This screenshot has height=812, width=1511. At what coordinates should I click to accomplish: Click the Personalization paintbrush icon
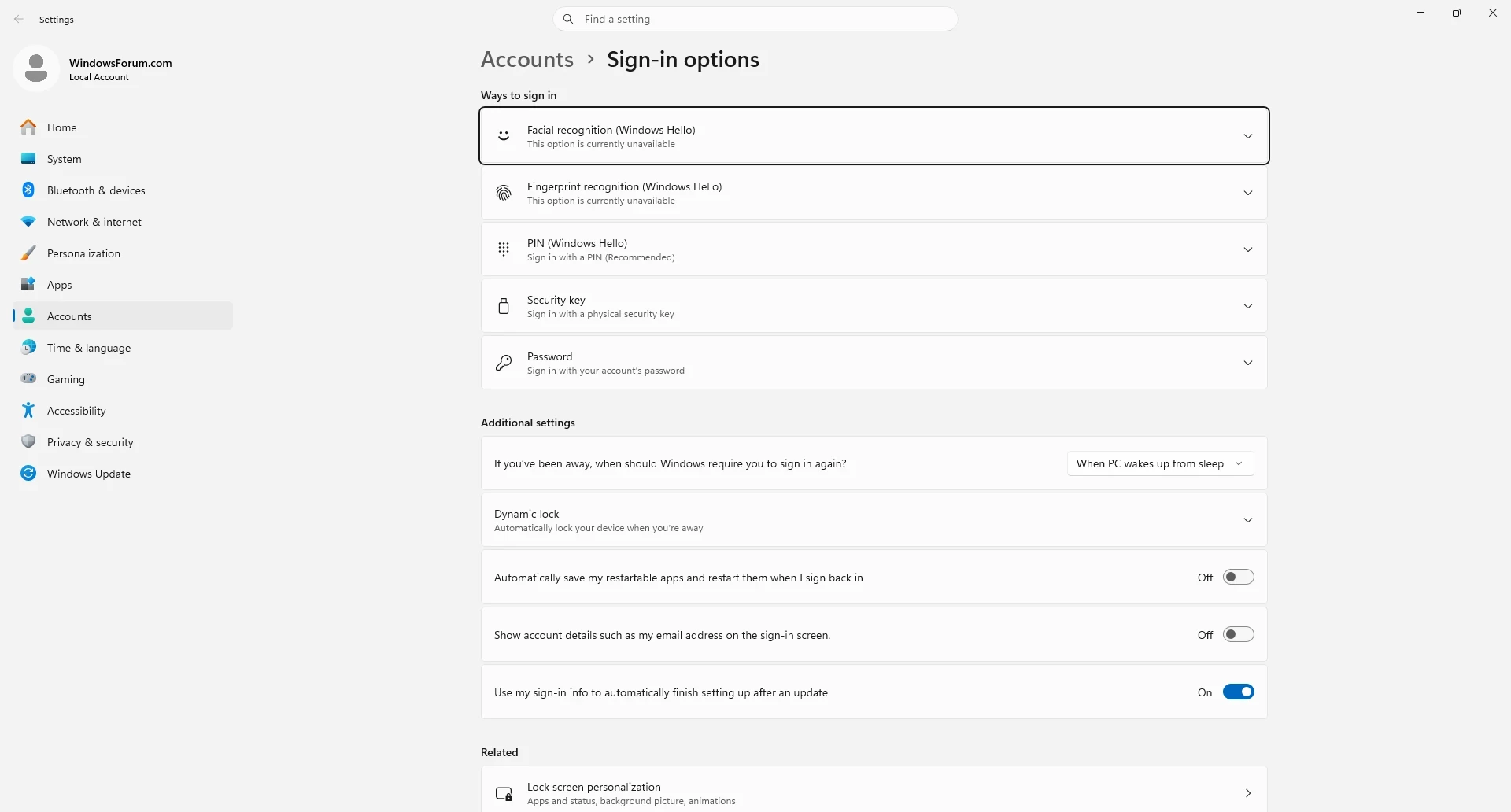click(x=28, y=253)
